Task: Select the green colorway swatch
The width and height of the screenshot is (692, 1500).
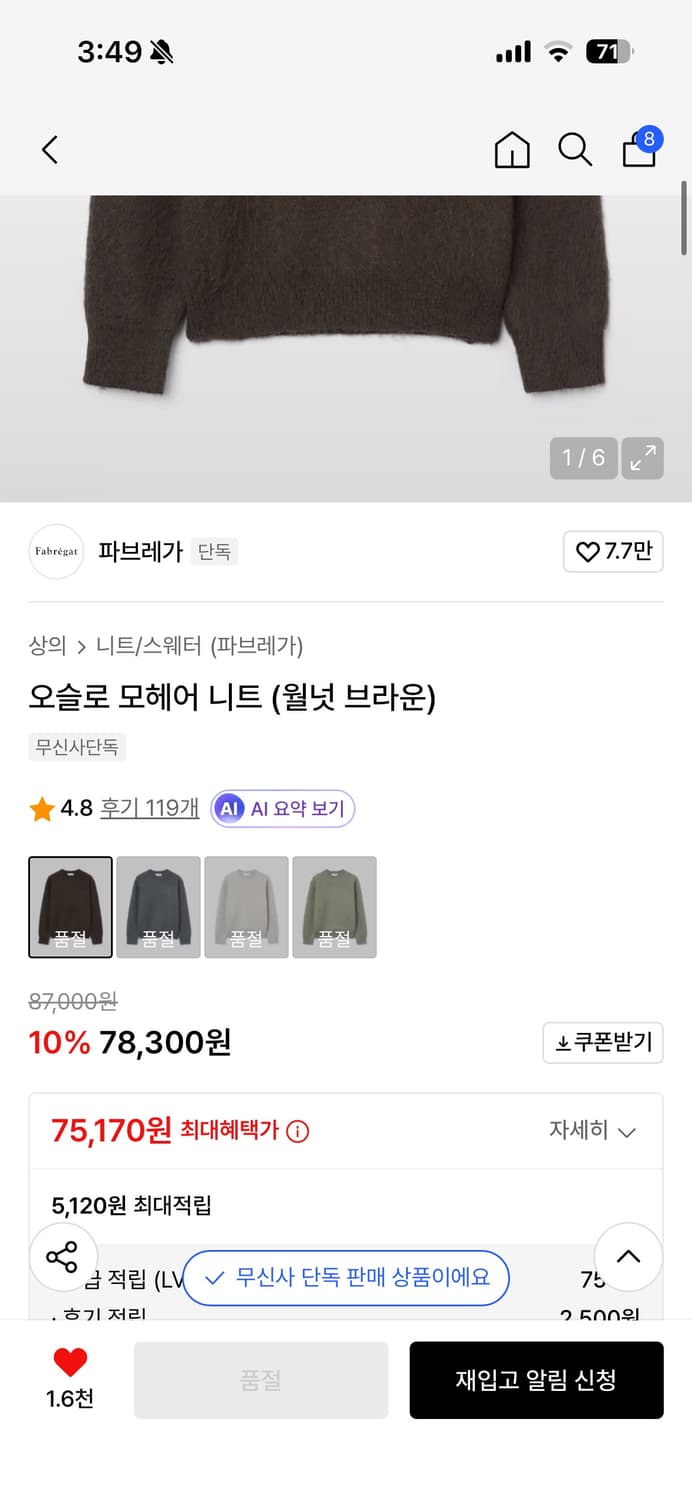Action: 334,906
